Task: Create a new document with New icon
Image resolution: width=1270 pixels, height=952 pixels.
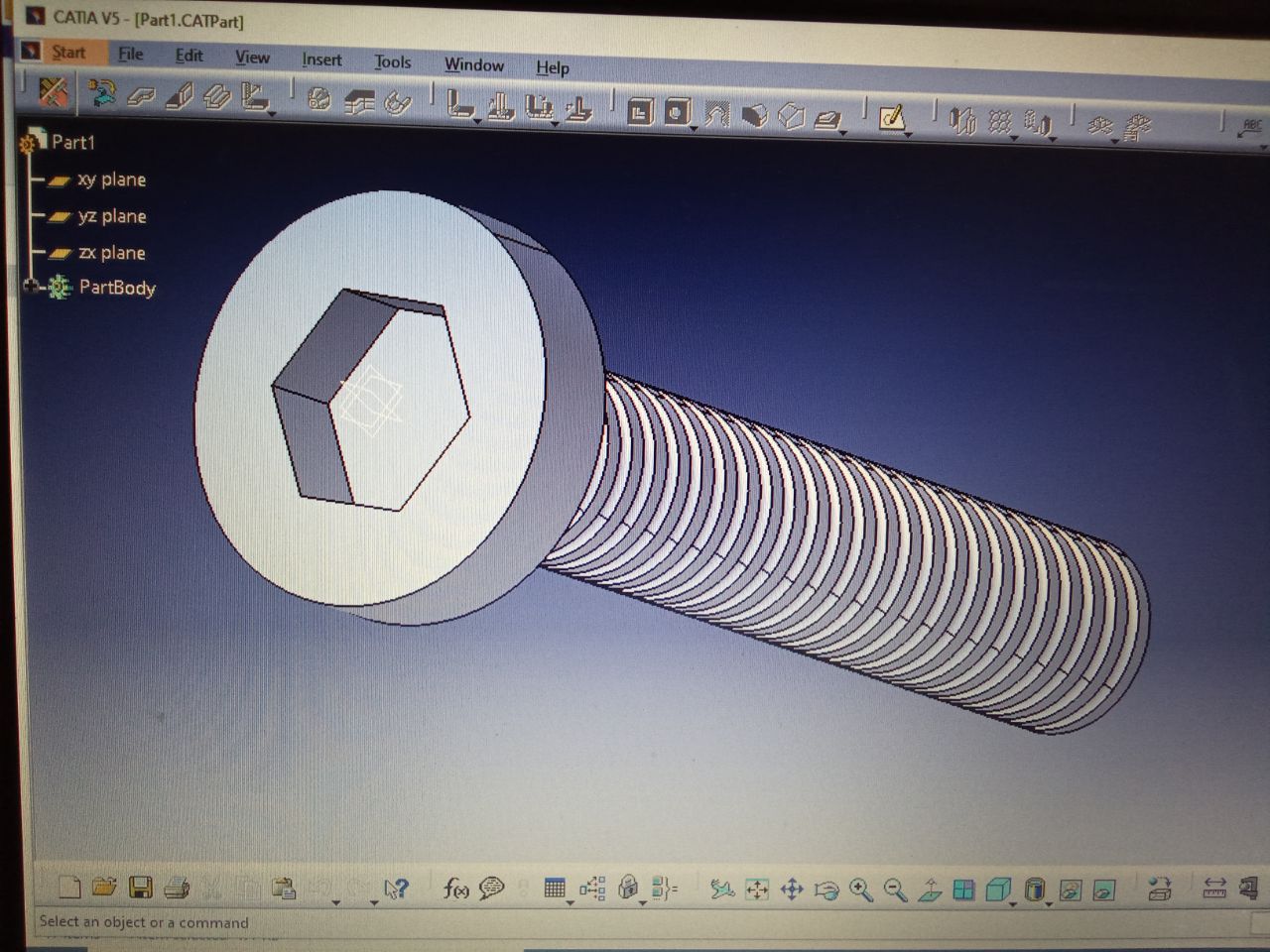Action: 69,887
